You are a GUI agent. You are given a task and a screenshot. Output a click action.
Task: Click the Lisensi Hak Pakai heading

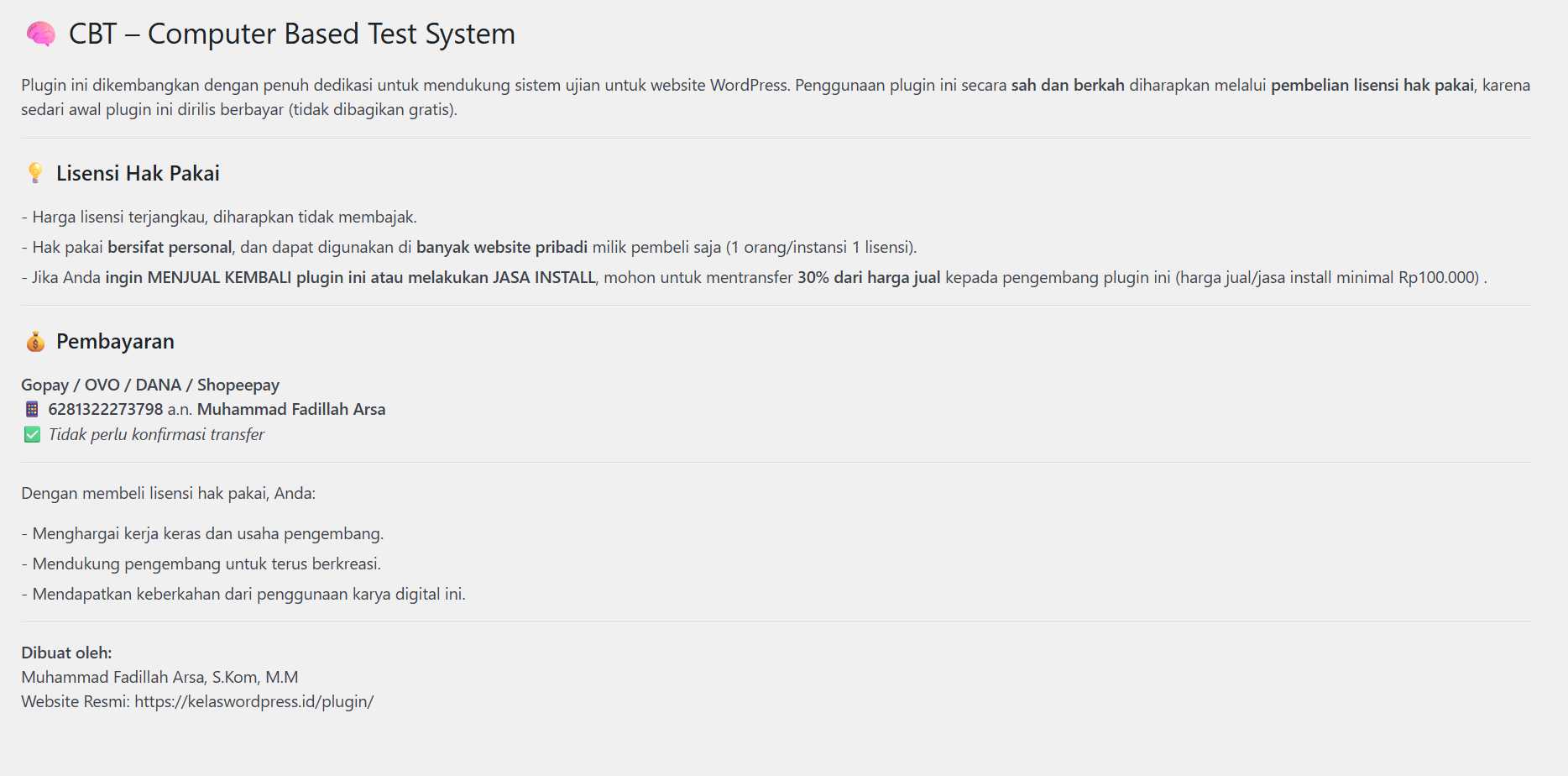tap(138, 174)
